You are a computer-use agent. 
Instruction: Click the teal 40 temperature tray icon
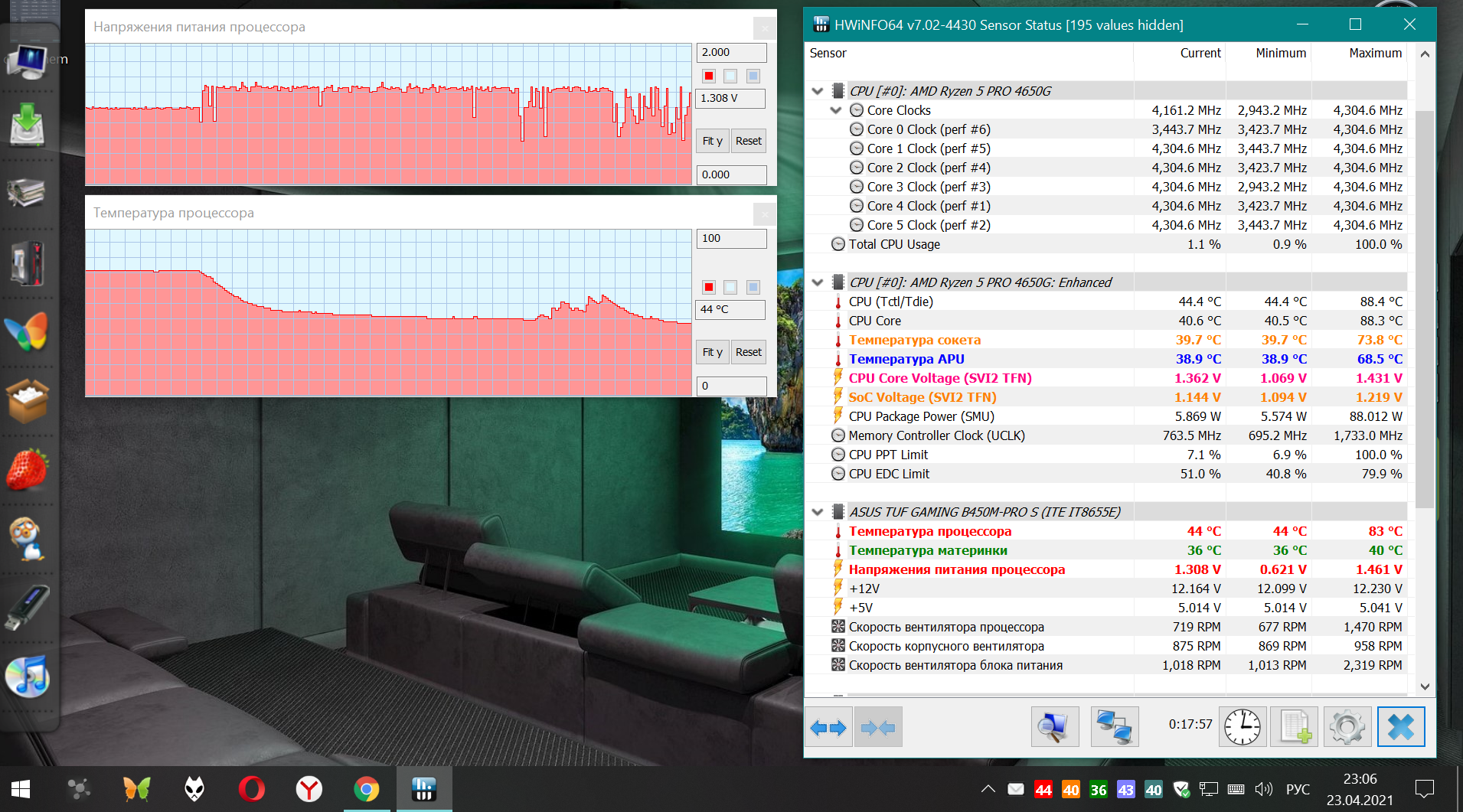coord(1154,790)
